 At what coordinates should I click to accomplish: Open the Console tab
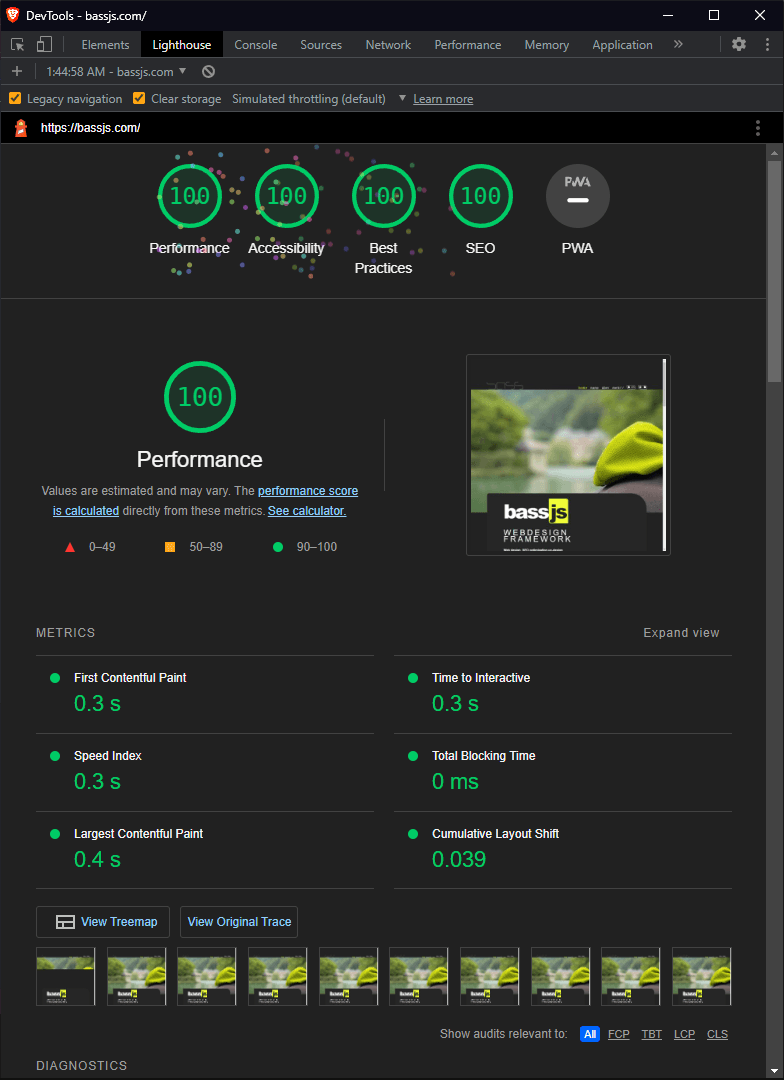[255, 45]
